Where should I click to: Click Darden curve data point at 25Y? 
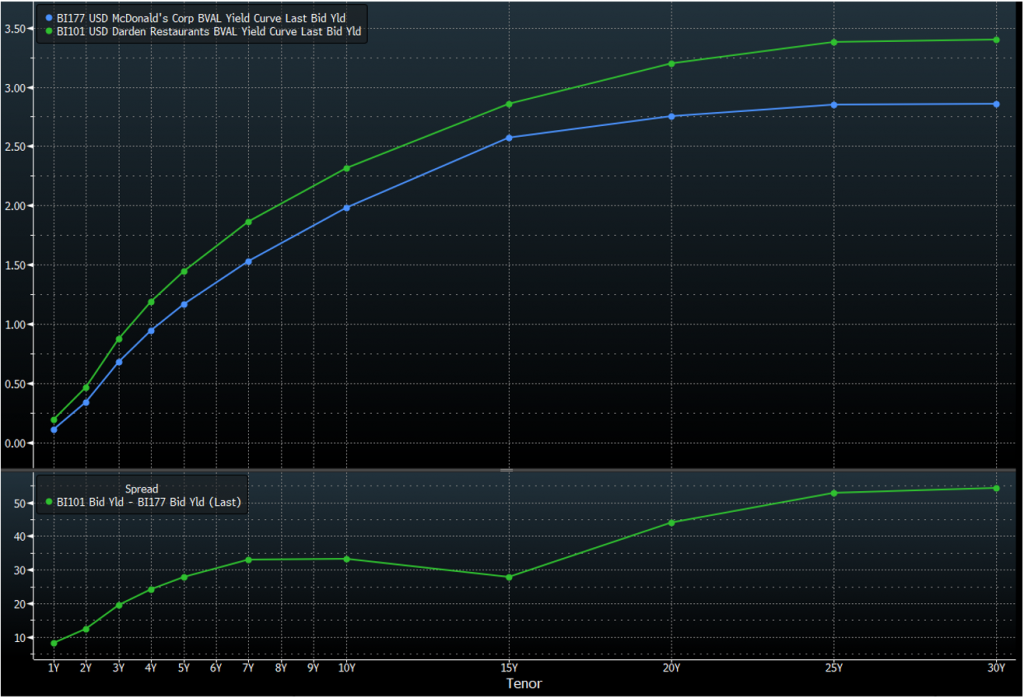point(834,42)
